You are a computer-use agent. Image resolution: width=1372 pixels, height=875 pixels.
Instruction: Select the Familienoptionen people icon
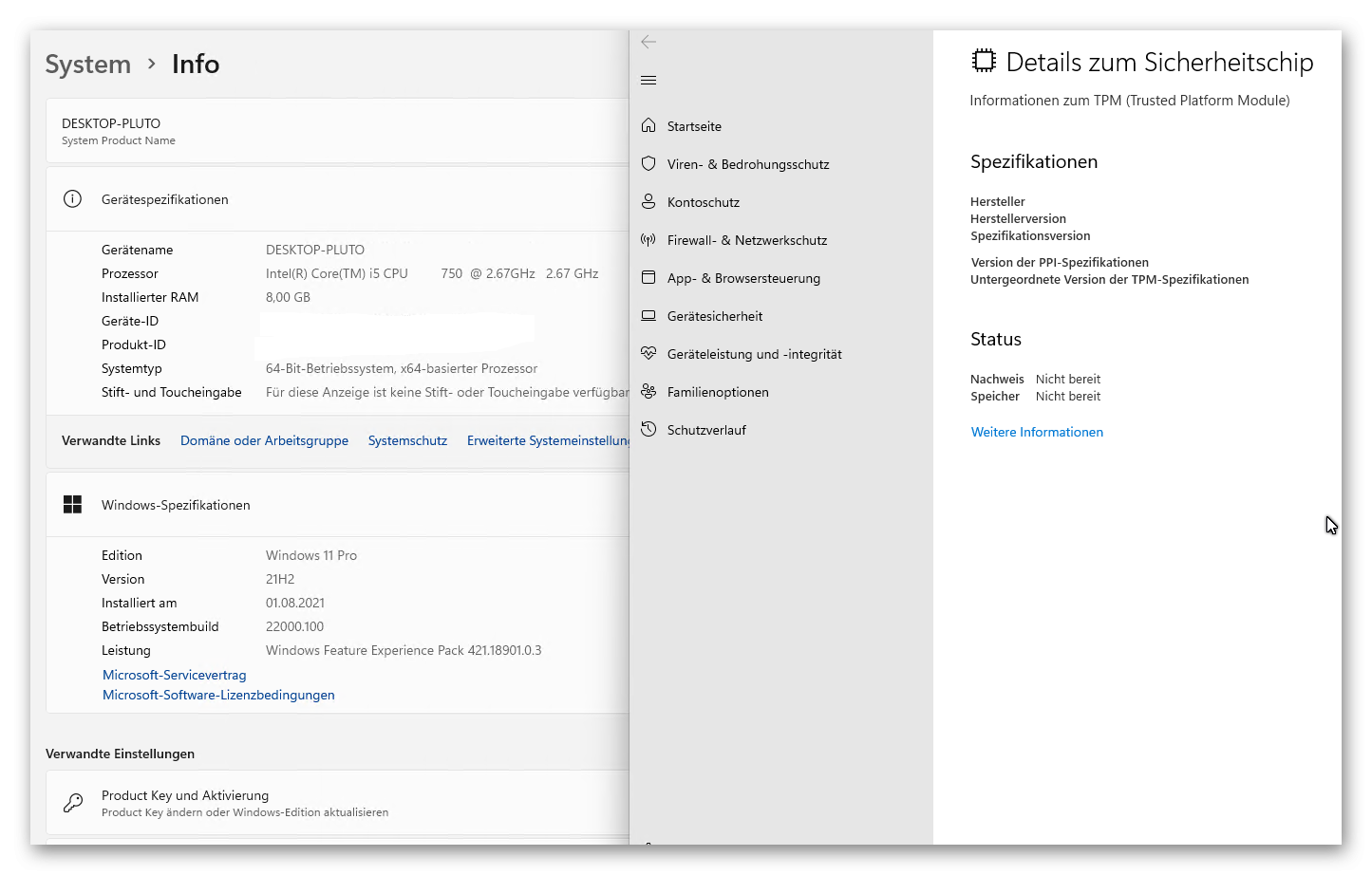[x=648, y=391]
